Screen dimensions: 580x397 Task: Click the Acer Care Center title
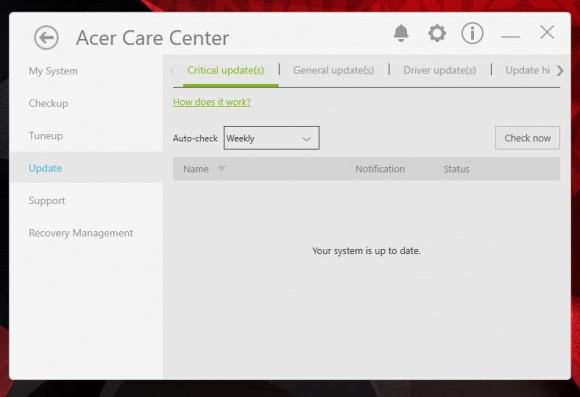[152, 38]
